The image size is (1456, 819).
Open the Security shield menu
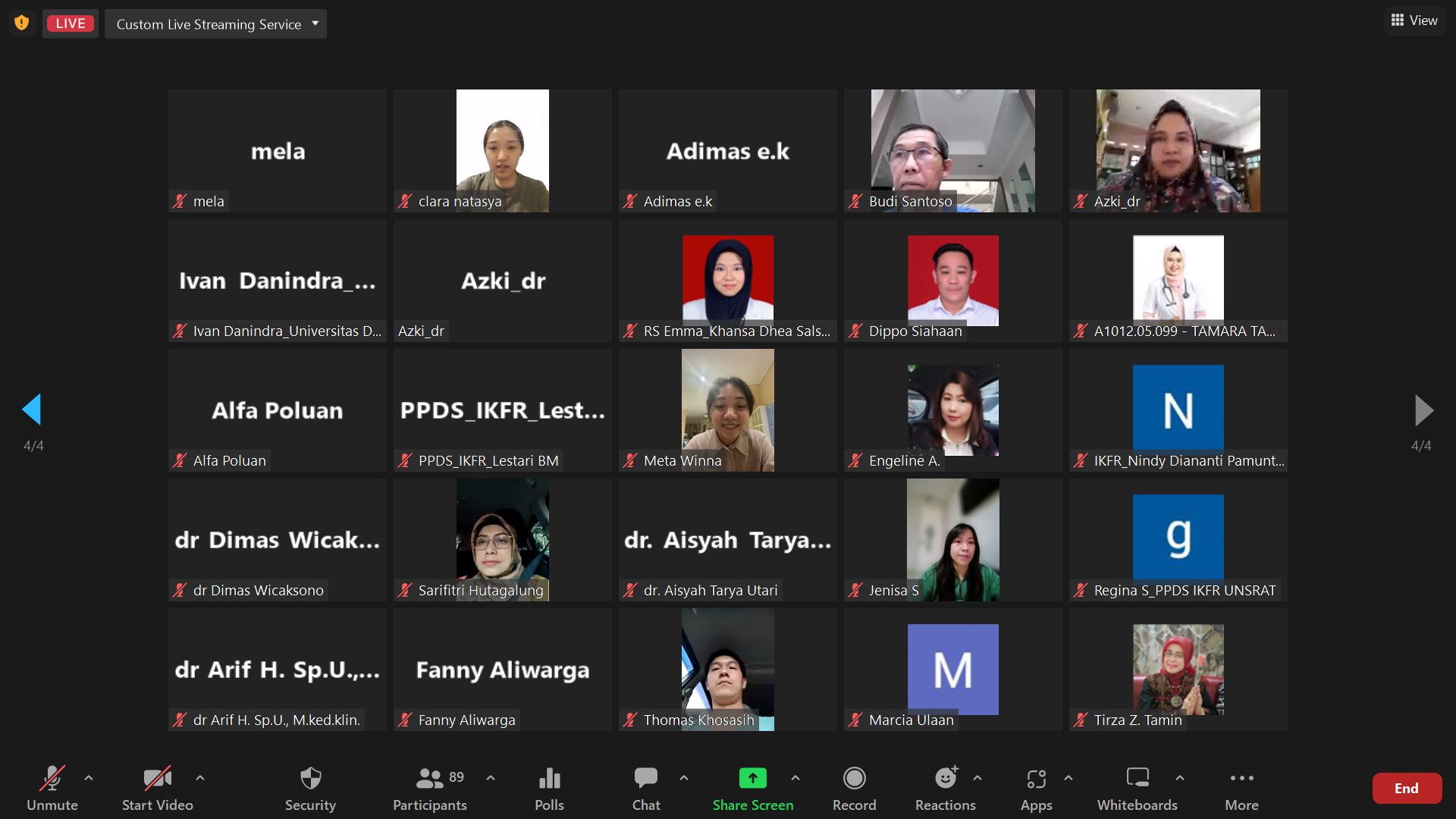click(310, 789)
